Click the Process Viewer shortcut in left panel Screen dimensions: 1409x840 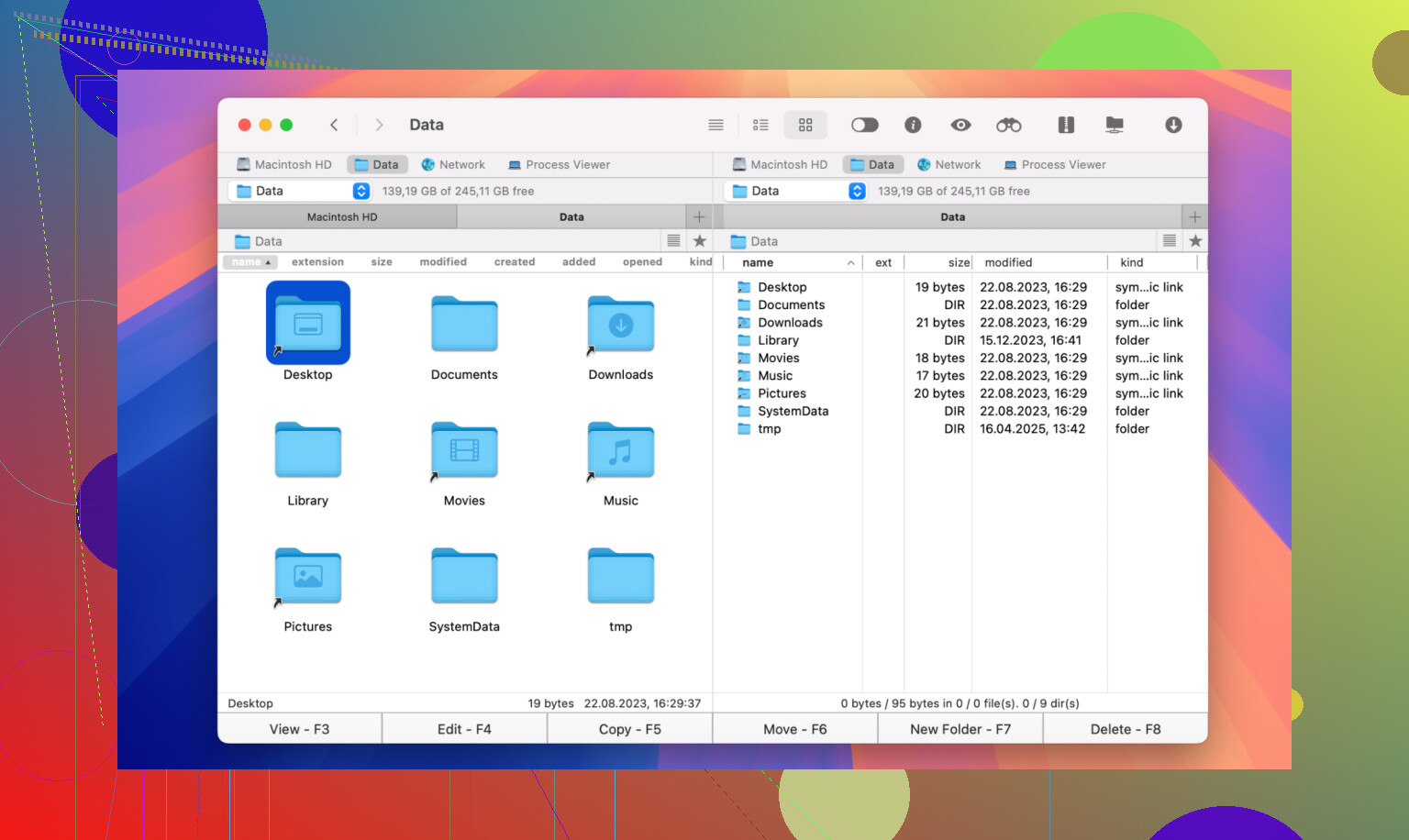[559, 165]
